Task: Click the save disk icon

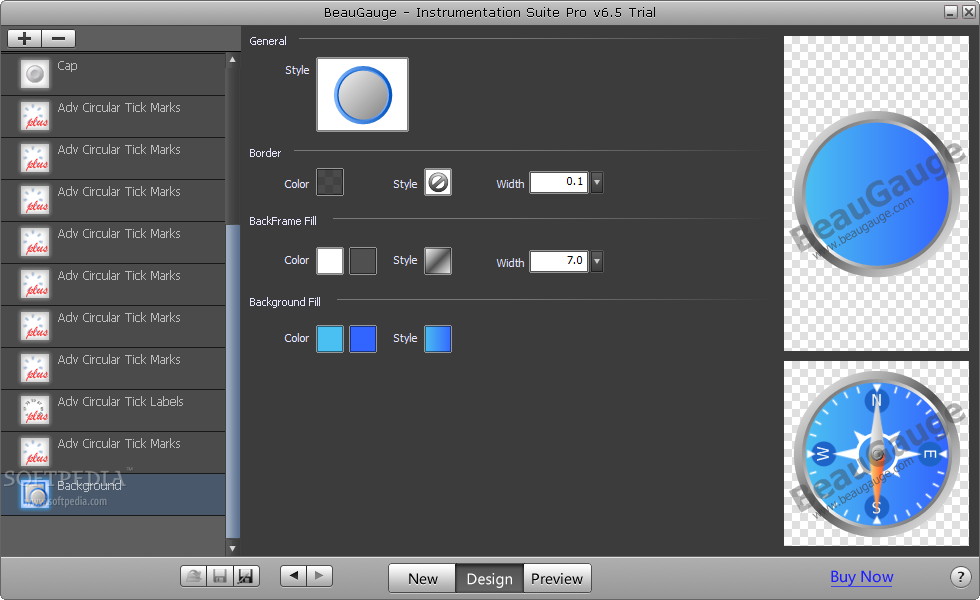Action: pyautogui.click(x=220, y=576)
